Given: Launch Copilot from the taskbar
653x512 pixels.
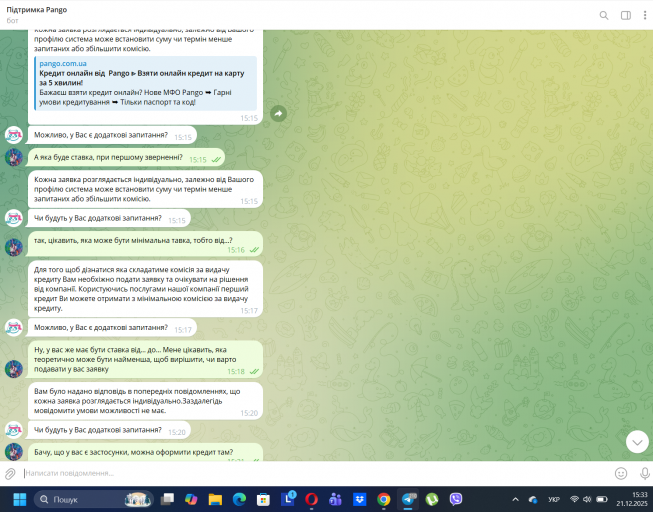Looking at the screenshot, I should pos(191,499).
